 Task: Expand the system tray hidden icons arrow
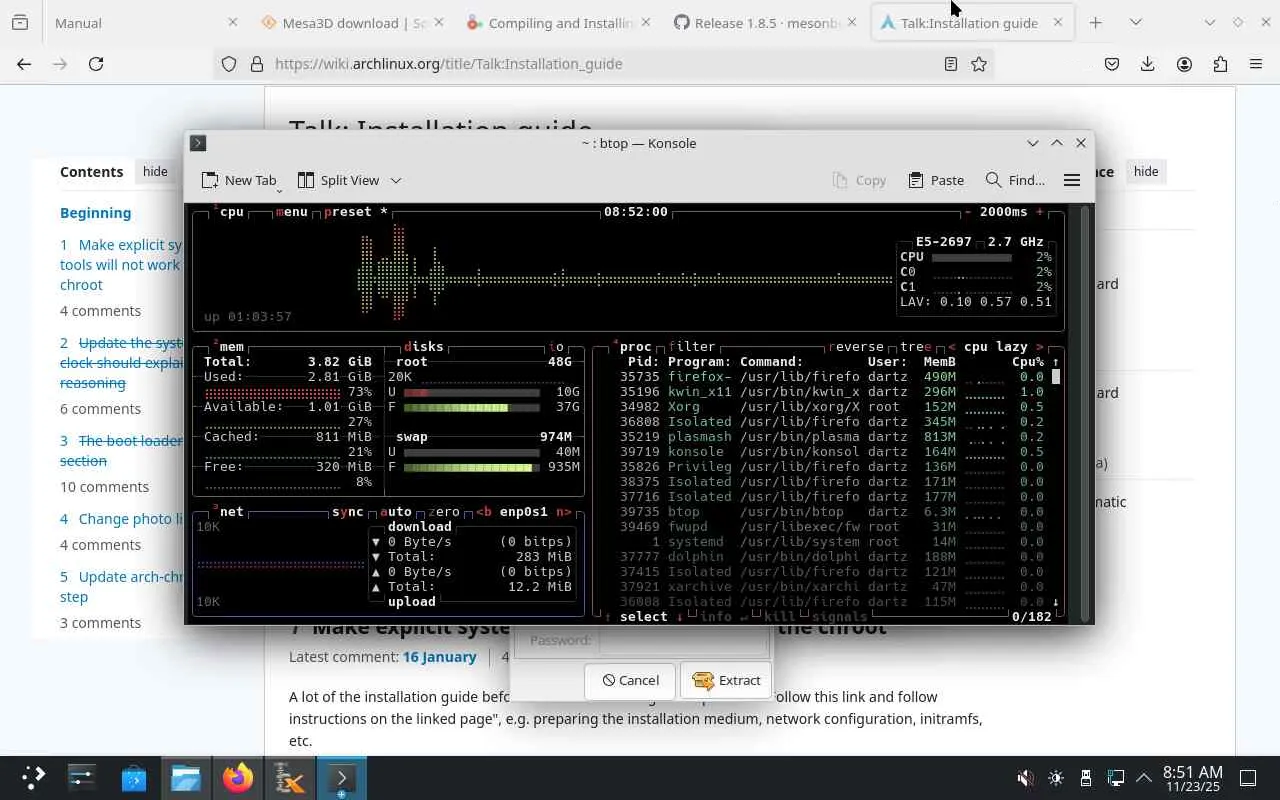(x=1144, y=778)
